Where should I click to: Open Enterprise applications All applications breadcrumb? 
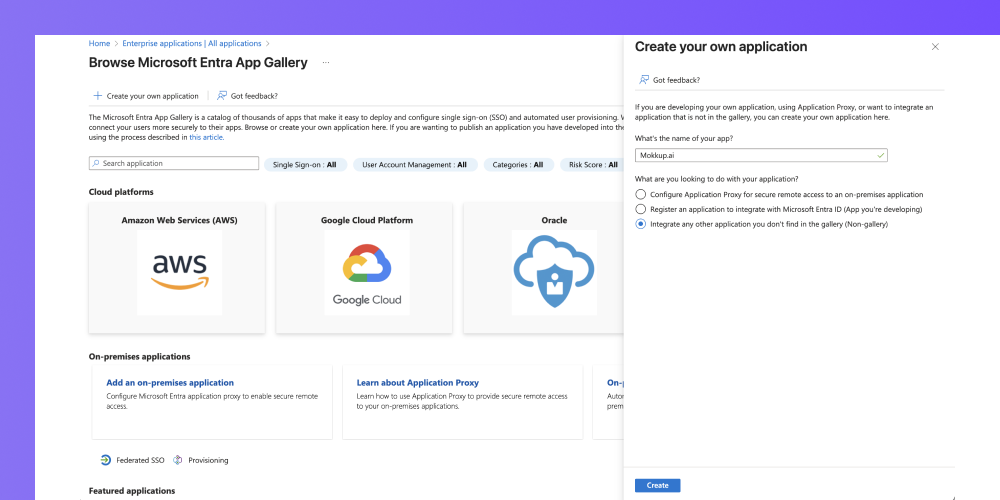coord(192,43)
